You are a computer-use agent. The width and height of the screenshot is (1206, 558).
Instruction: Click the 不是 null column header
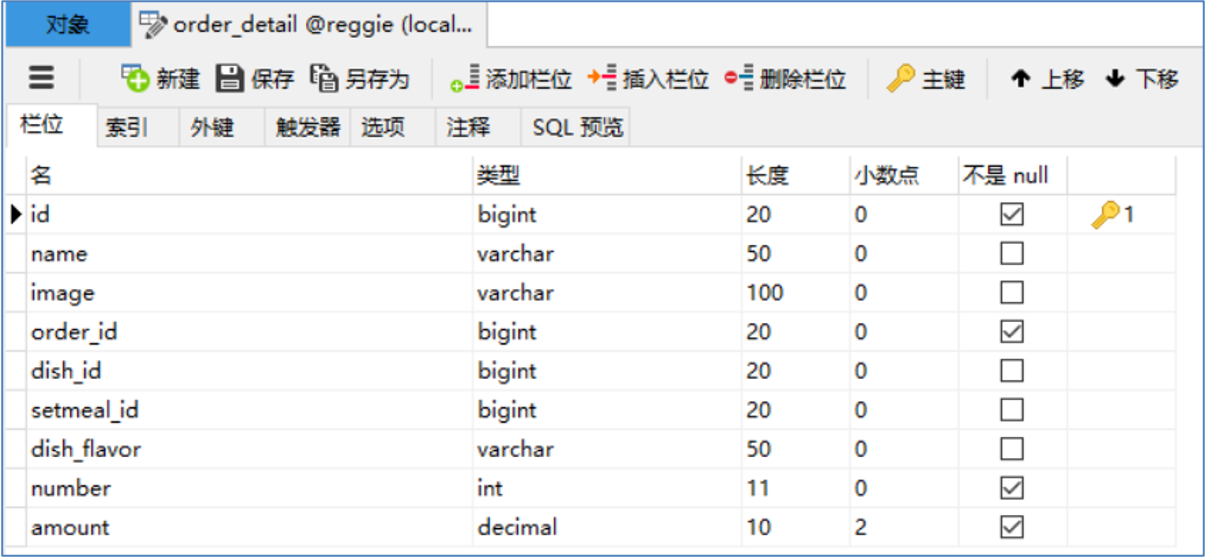[x=1012, y=175]
